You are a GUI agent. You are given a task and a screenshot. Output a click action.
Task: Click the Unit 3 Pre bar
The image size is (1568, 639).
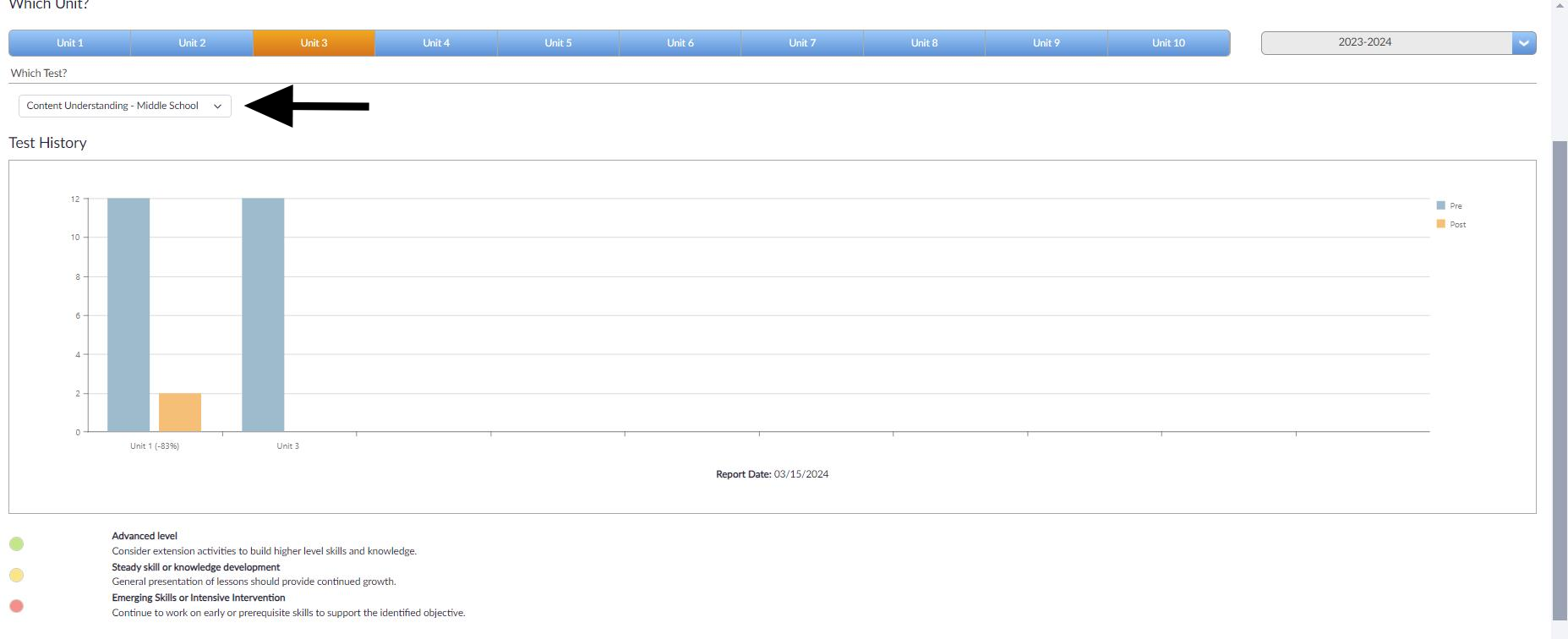click(x=263, y=314)
